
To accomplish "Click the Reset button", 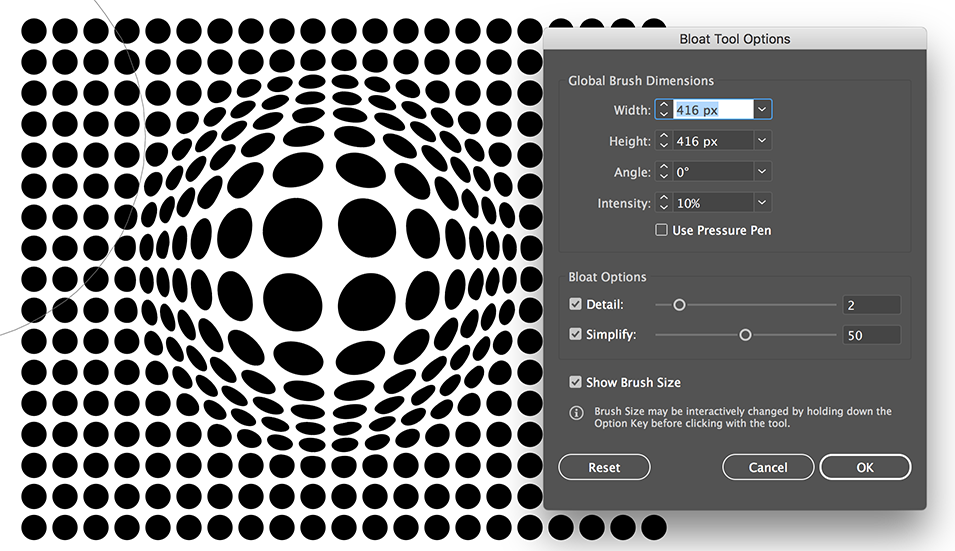I will tap(604, 467).
